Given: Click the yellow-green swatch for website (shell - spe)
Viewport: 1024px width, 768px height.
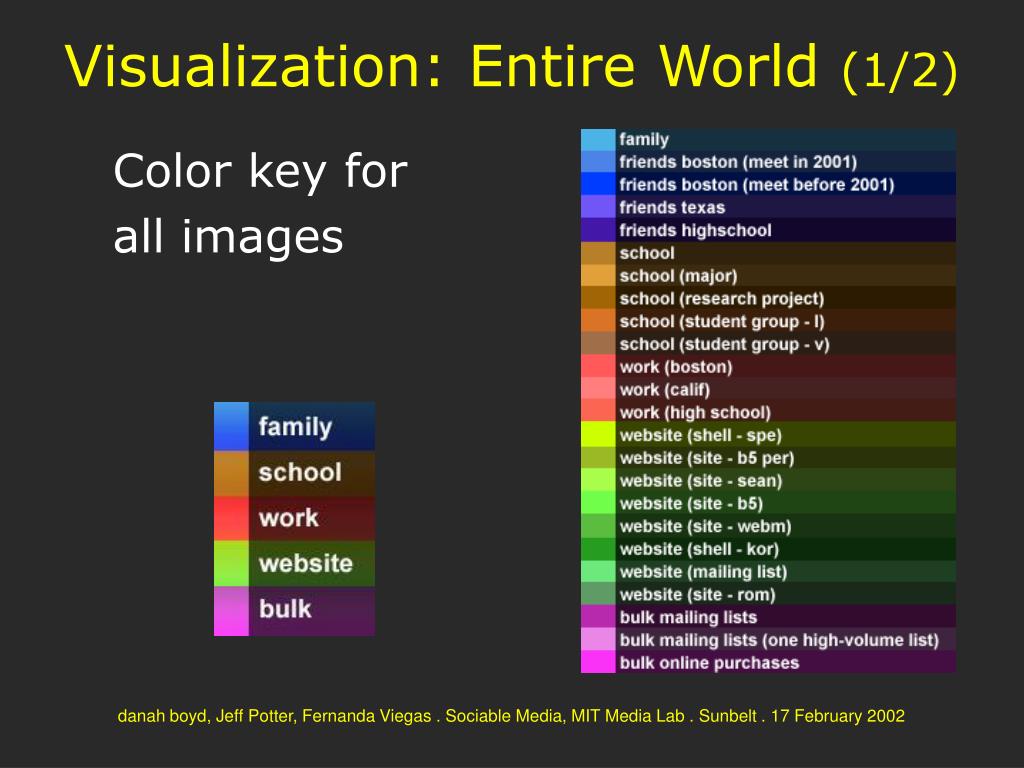Looking at the screenshot, I should [x=598, y=435].
